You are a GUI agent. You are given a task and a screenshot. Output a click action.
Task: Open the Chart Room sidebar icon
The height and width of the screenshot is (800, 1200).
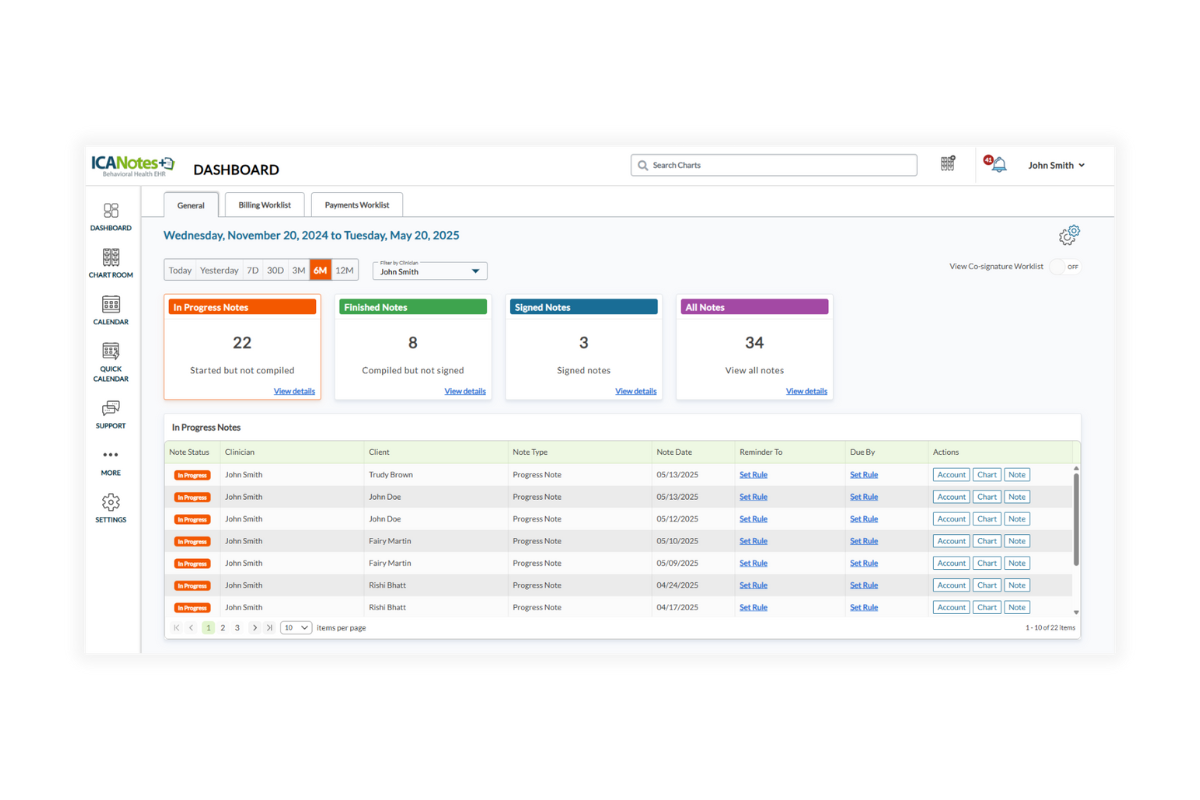[x=111, y=257]
